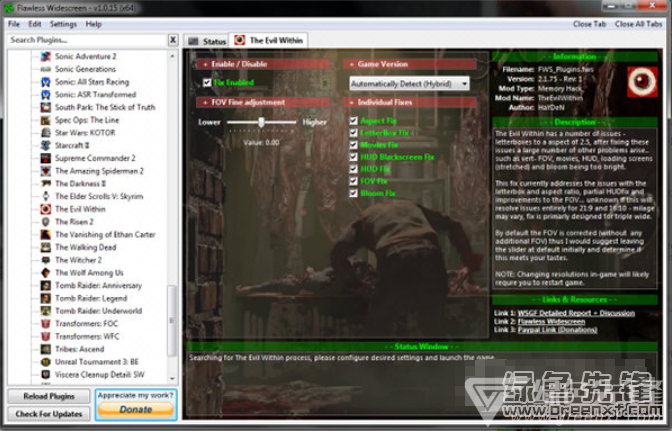Clear plugin search with X button

pyautogui.click(x=173, y=40)
